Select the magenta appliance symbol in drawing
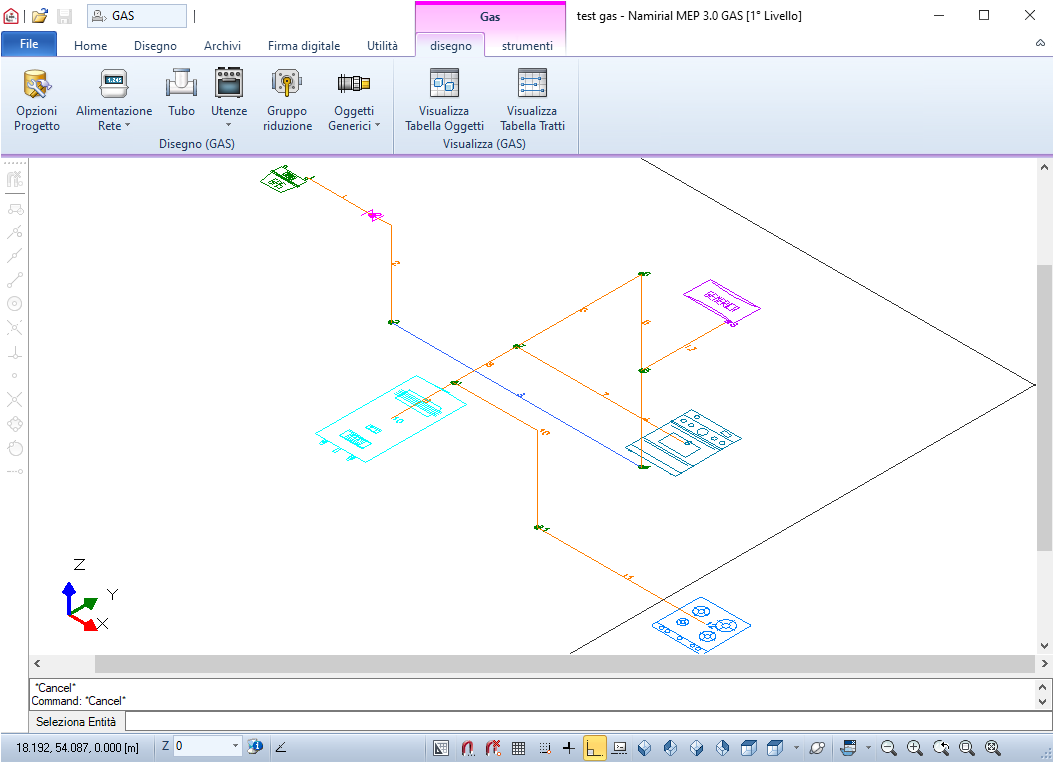This screenshot has width=1054, height=763. coord(721,303)
